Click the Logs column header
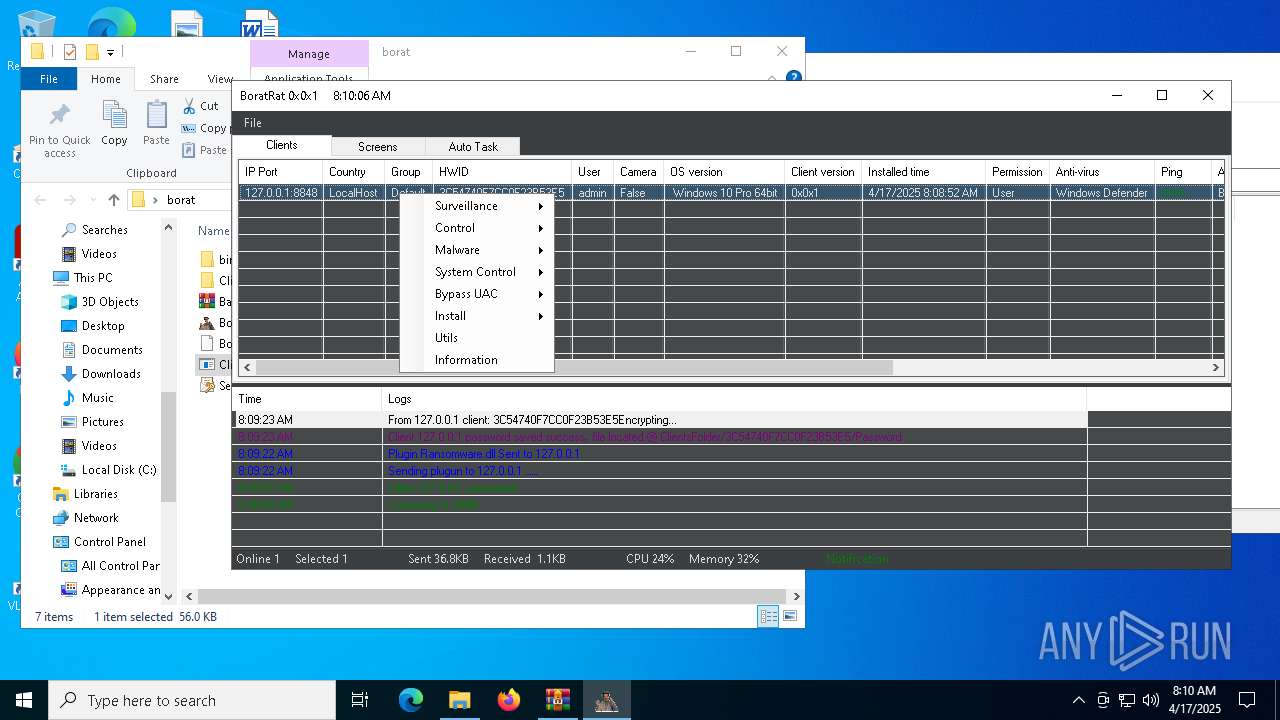This screenshot has width=1280, height=720. [734, 399]
